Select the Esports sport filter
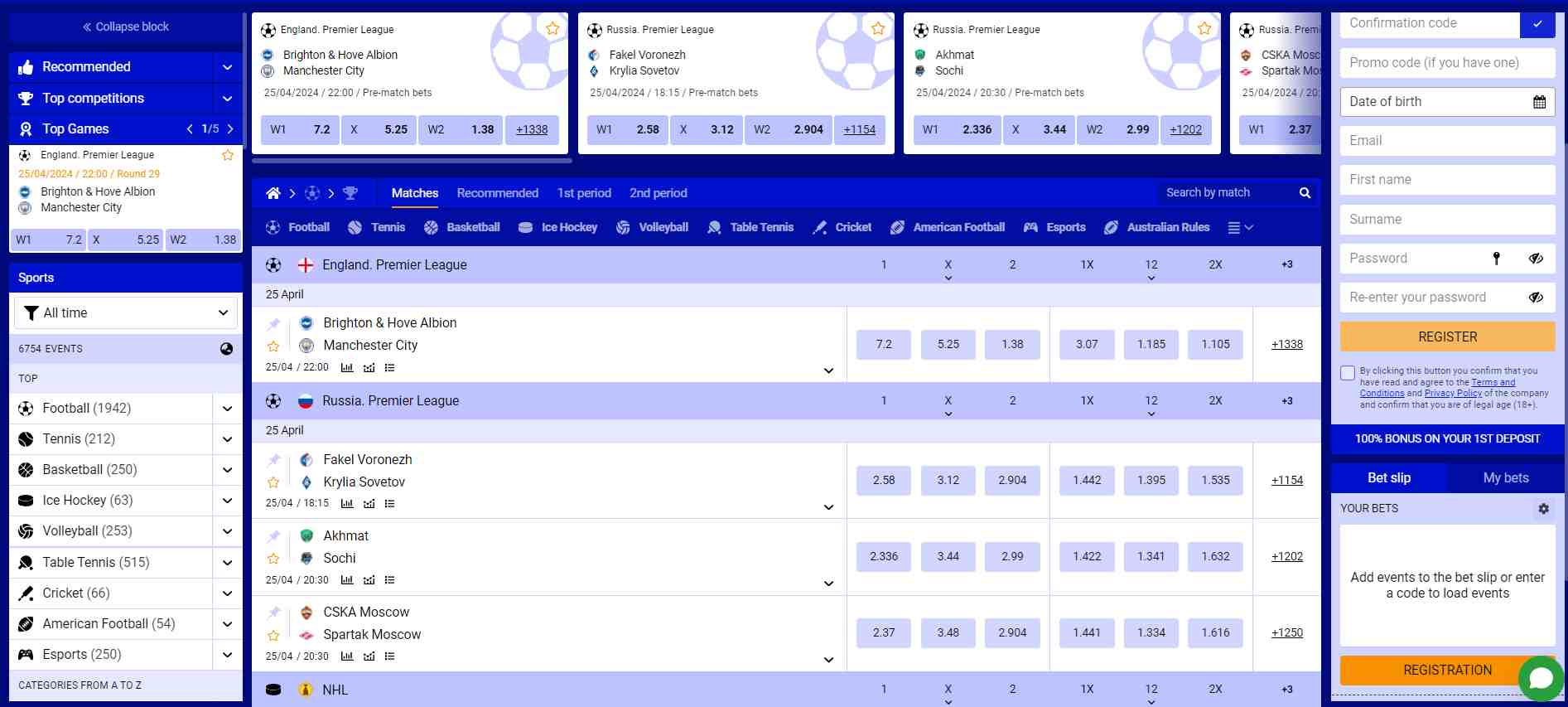This screenshot has height=707, width=1568. pyautogui.click(x=1054, y=227)
